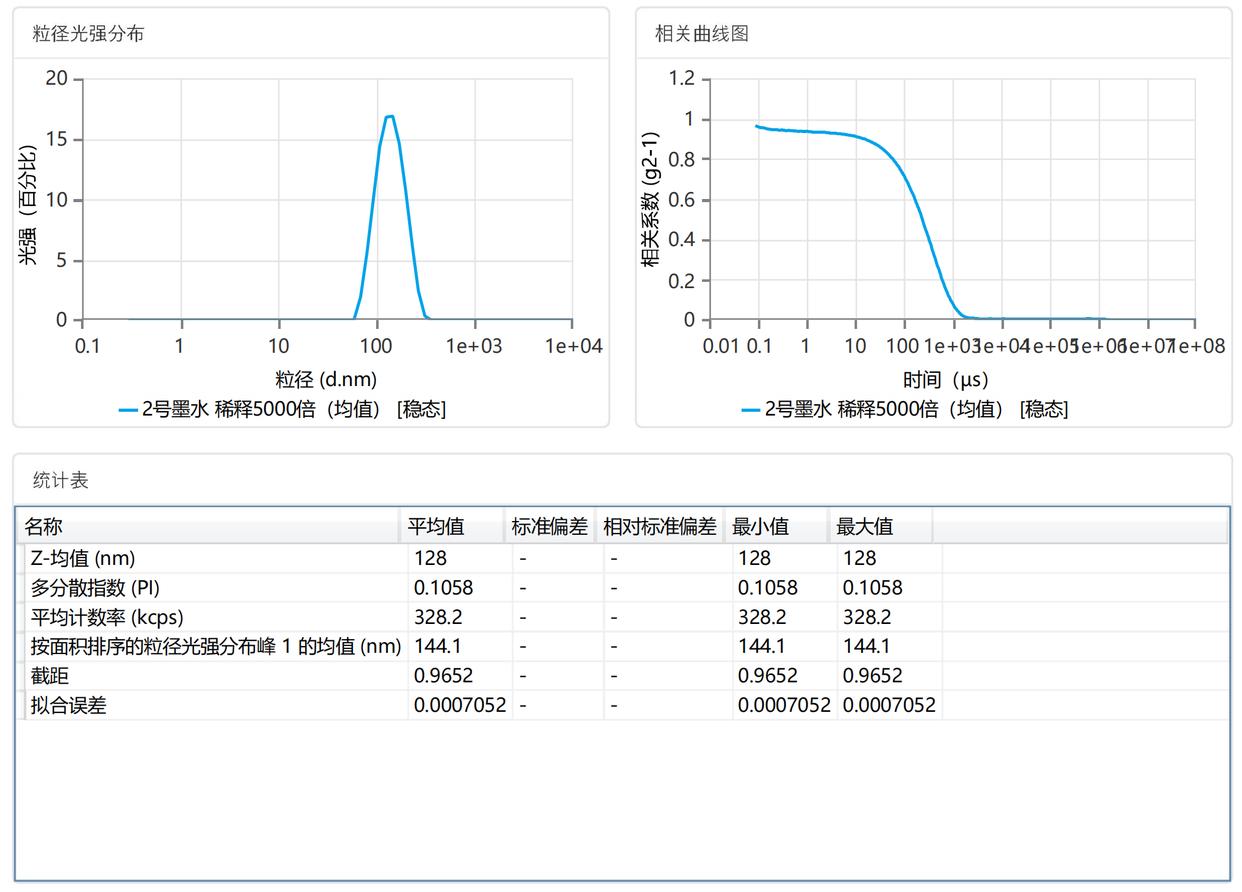This screenshot has height=892, width=1242.
Task: Select the 平均计数率 (kcps) row
Action: point(107,617)
